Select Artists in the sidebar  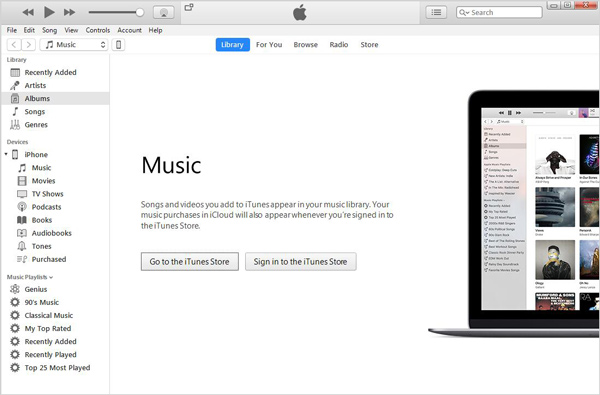[x=55, y=85]
